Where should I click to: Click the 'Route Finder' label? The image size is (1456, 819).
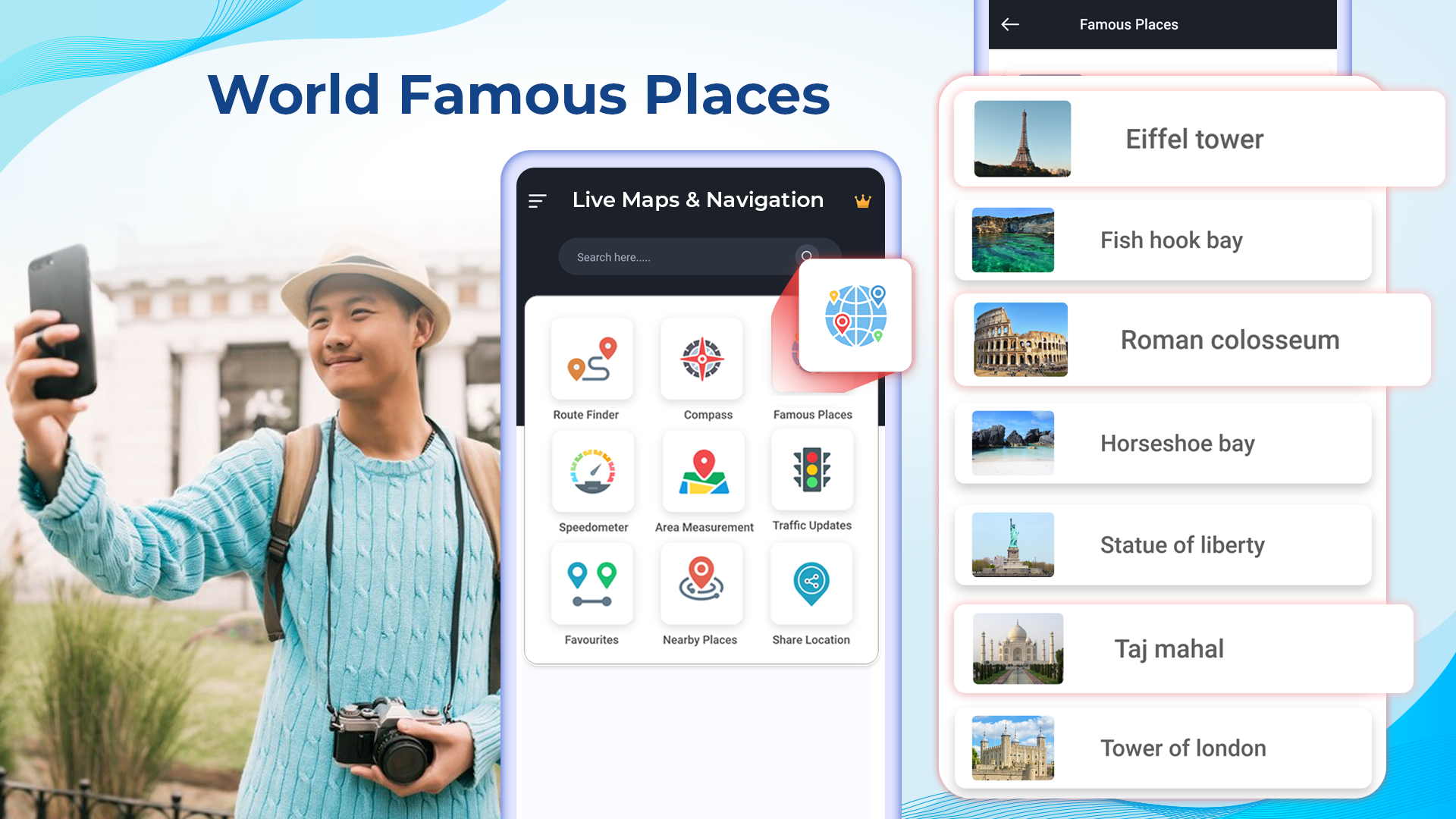(585, 415)
